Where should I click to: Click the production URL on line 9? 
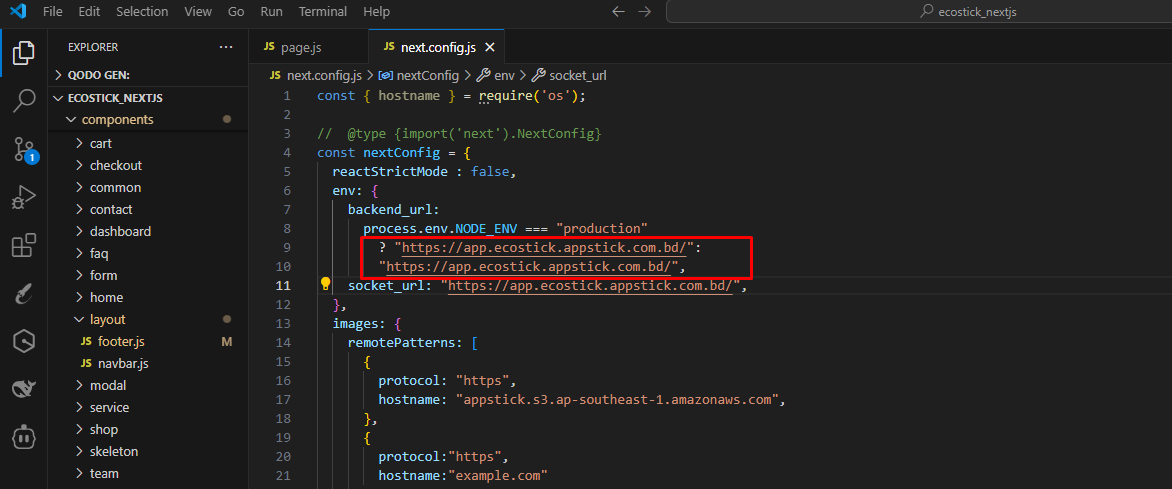(545, 247)
